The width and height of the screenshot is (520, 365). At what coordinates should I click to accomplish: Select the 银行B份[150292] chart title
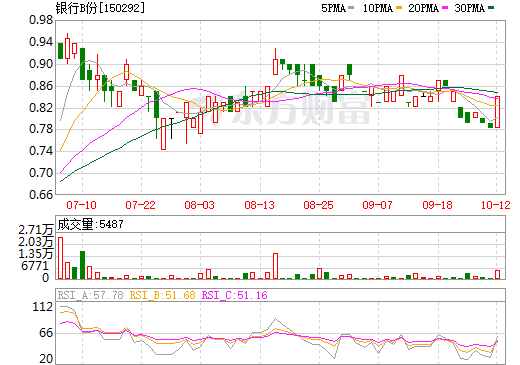coord(100,8)
